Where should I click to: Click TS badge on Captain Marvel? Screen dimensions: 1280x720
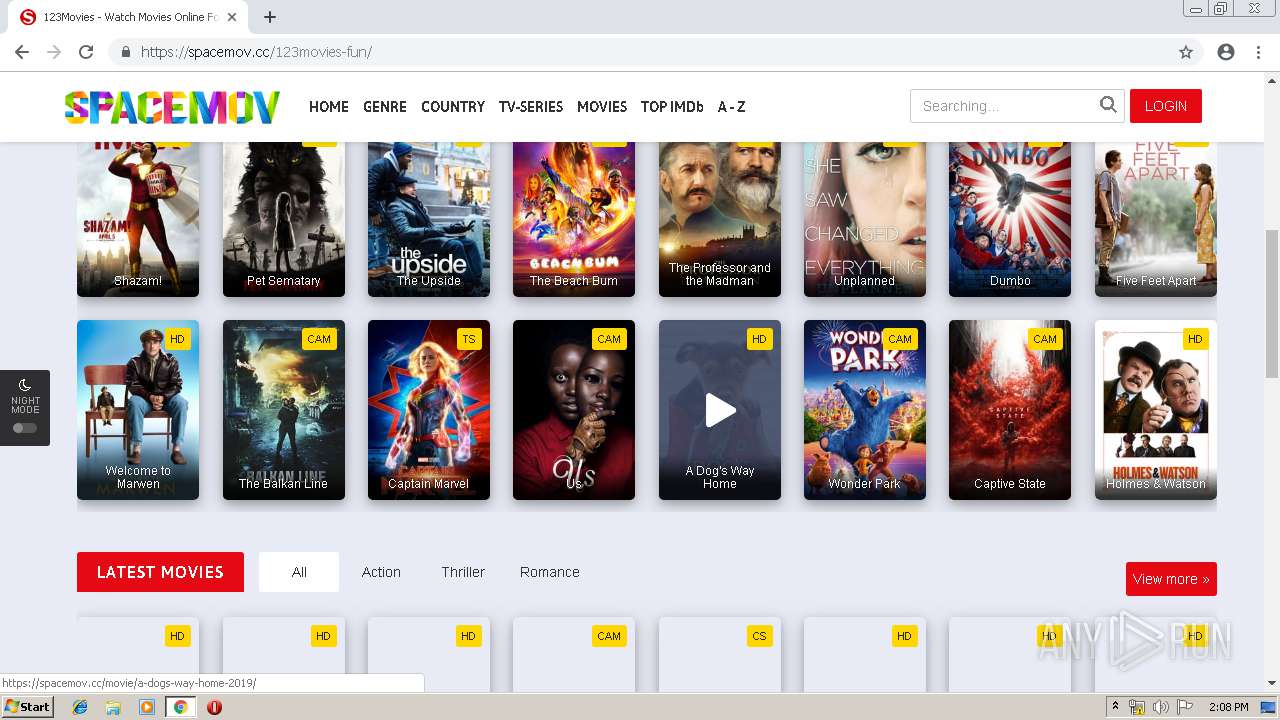(x=468, y=339)
